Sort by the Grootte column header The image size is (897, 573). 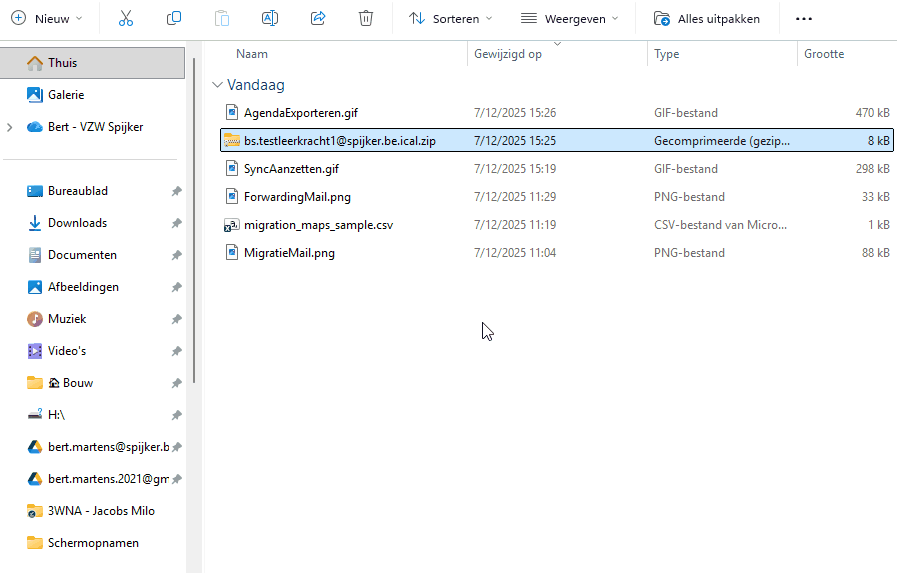824,54
